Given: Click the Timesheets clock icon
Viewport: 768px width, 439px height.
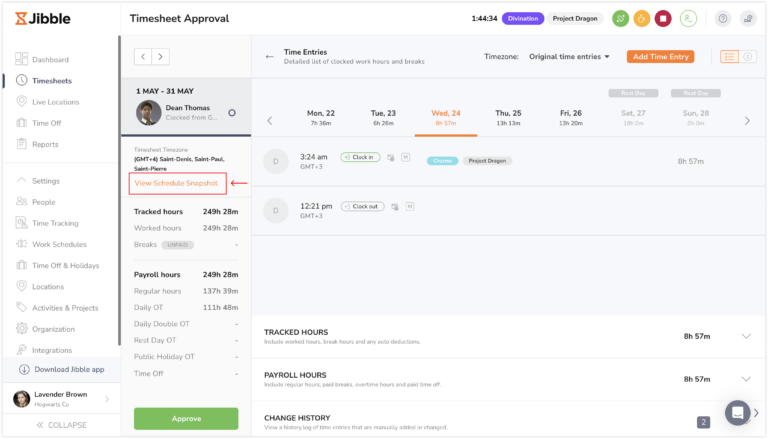Looking at the screenshot, I should click(x=21, y=80).
